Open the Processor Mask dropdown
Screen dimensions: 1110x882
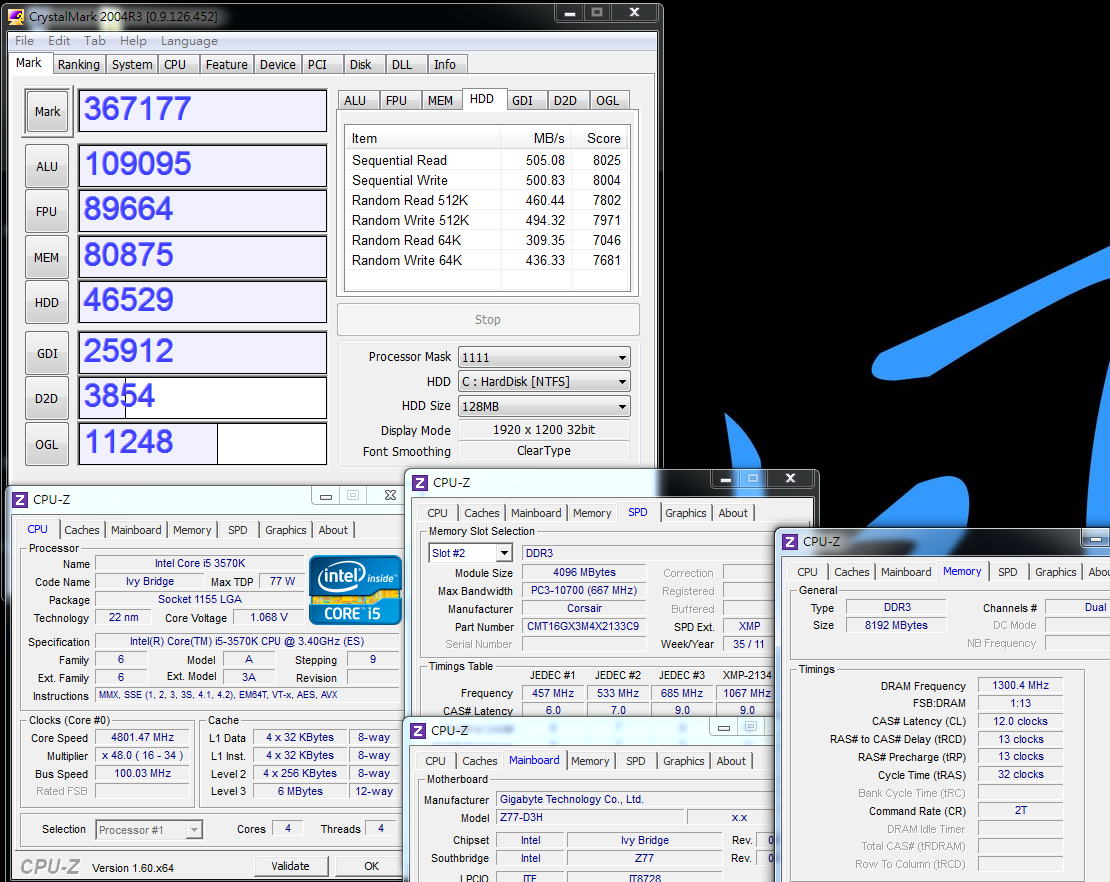point(544,357)
